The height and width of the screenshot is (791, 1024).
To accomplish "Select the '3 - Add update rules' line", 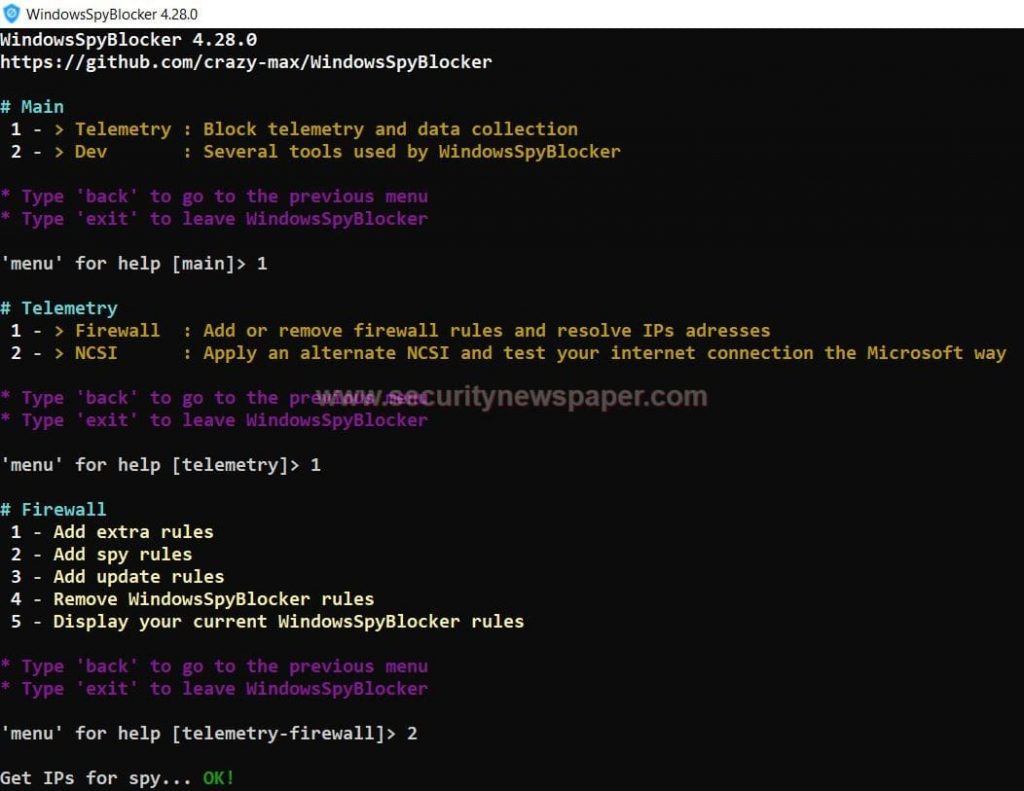I will (118, 577).
